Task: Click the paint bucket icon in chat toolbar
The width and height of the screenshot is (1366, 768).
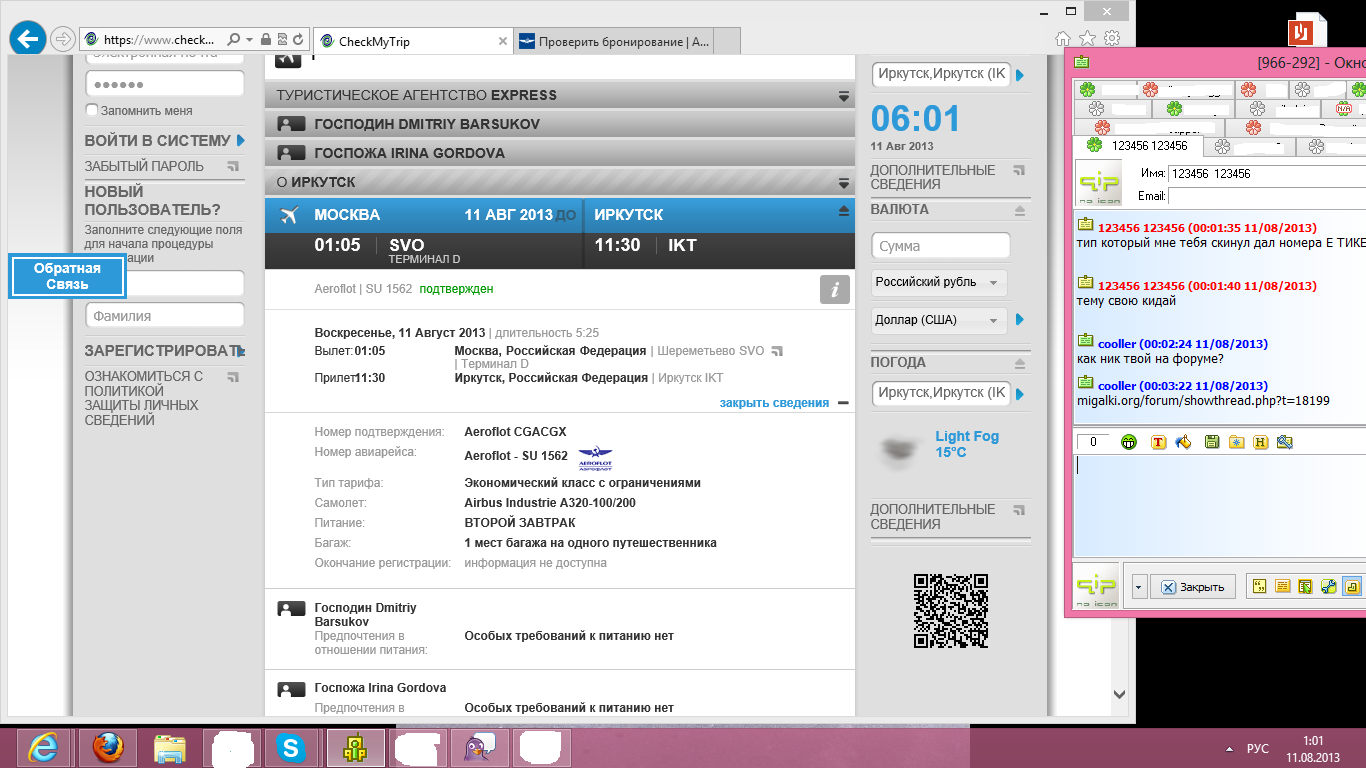Action: (1184, 442)
